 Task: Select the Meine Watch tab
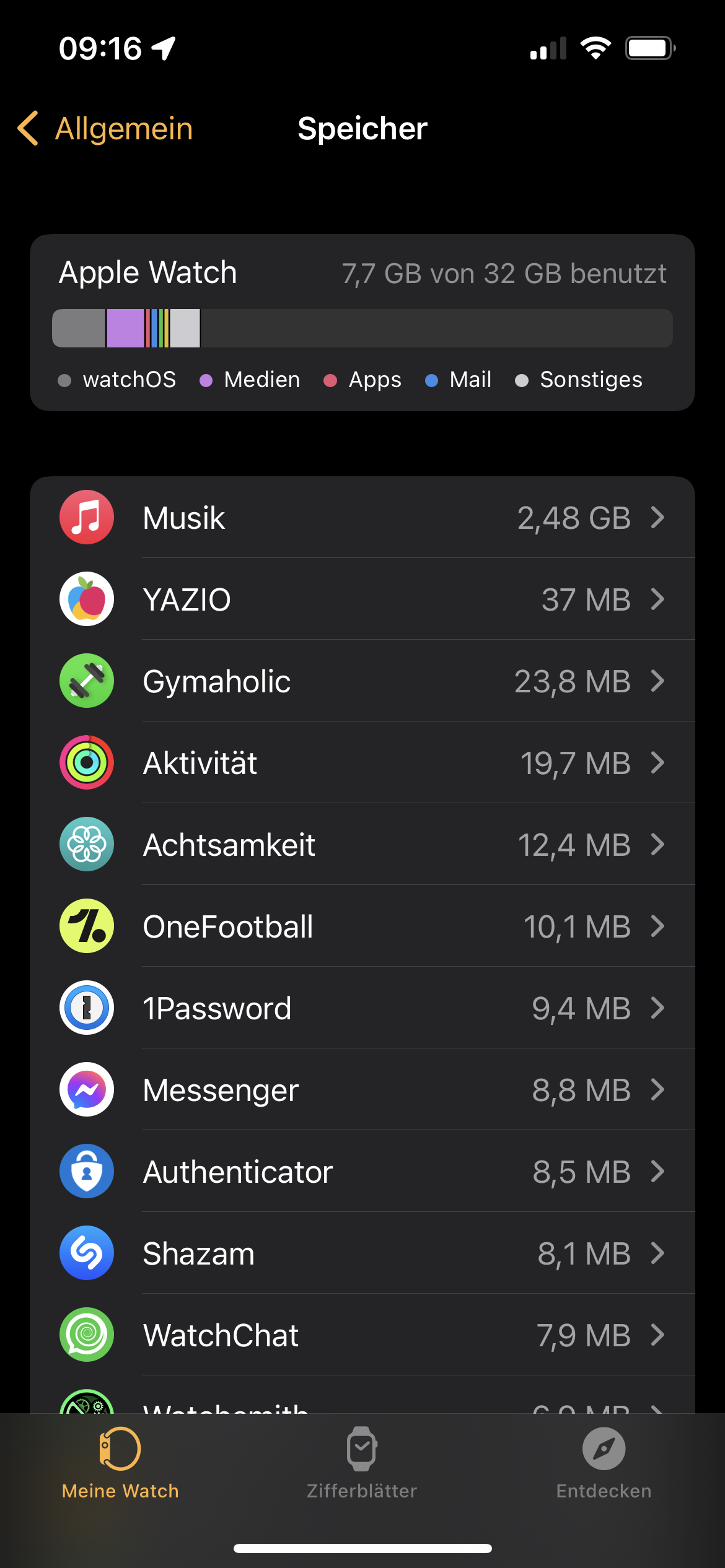[120, 1463]
